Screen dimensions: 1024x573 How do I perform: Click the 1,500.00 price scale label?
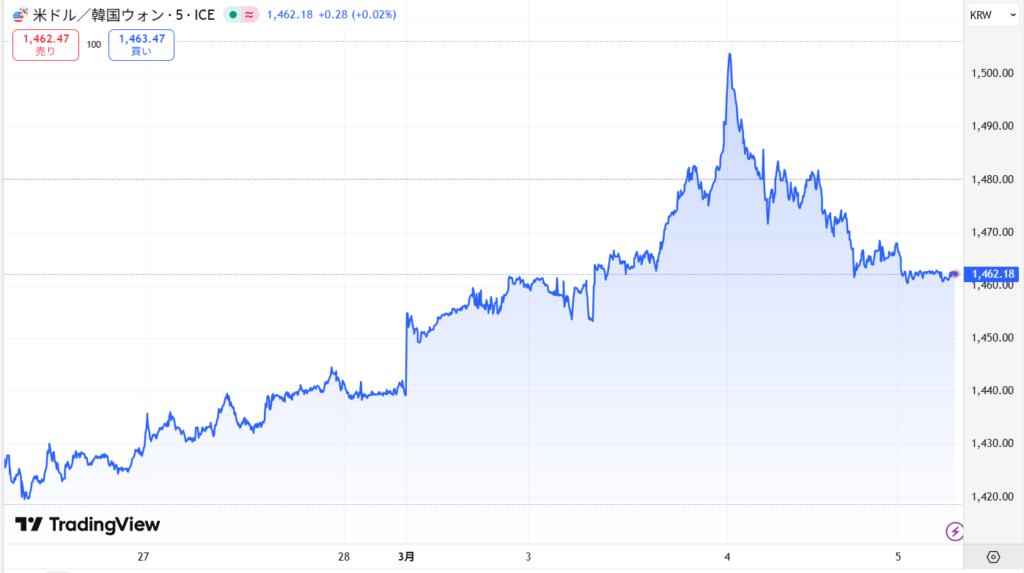pyautogui.click(x=993, y=74)
